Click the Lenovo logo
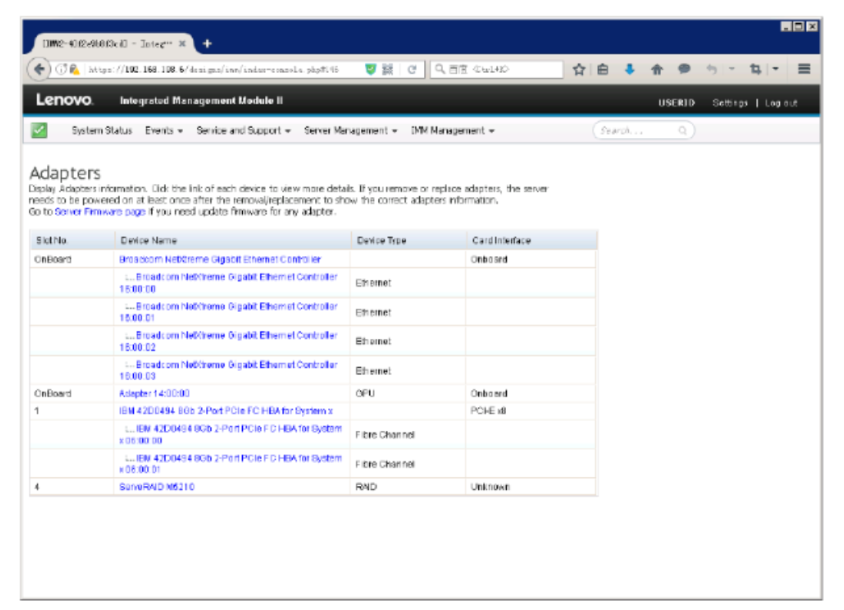This screenshot has width=844, height=610. point(64,100)
